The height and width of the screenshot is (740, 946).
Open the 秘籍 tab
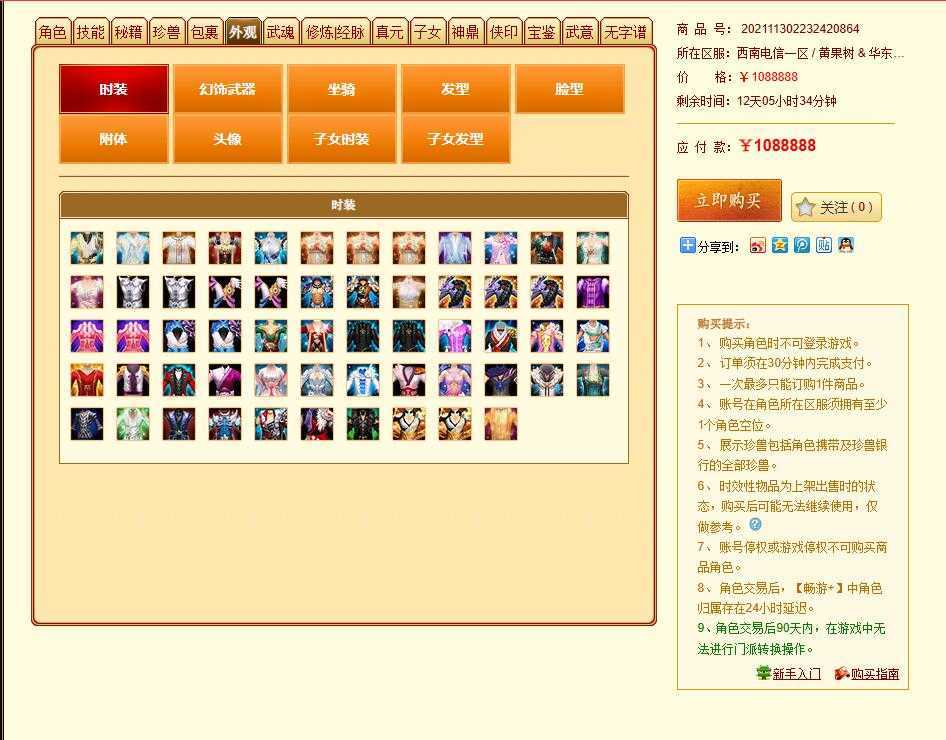point(129,31)
